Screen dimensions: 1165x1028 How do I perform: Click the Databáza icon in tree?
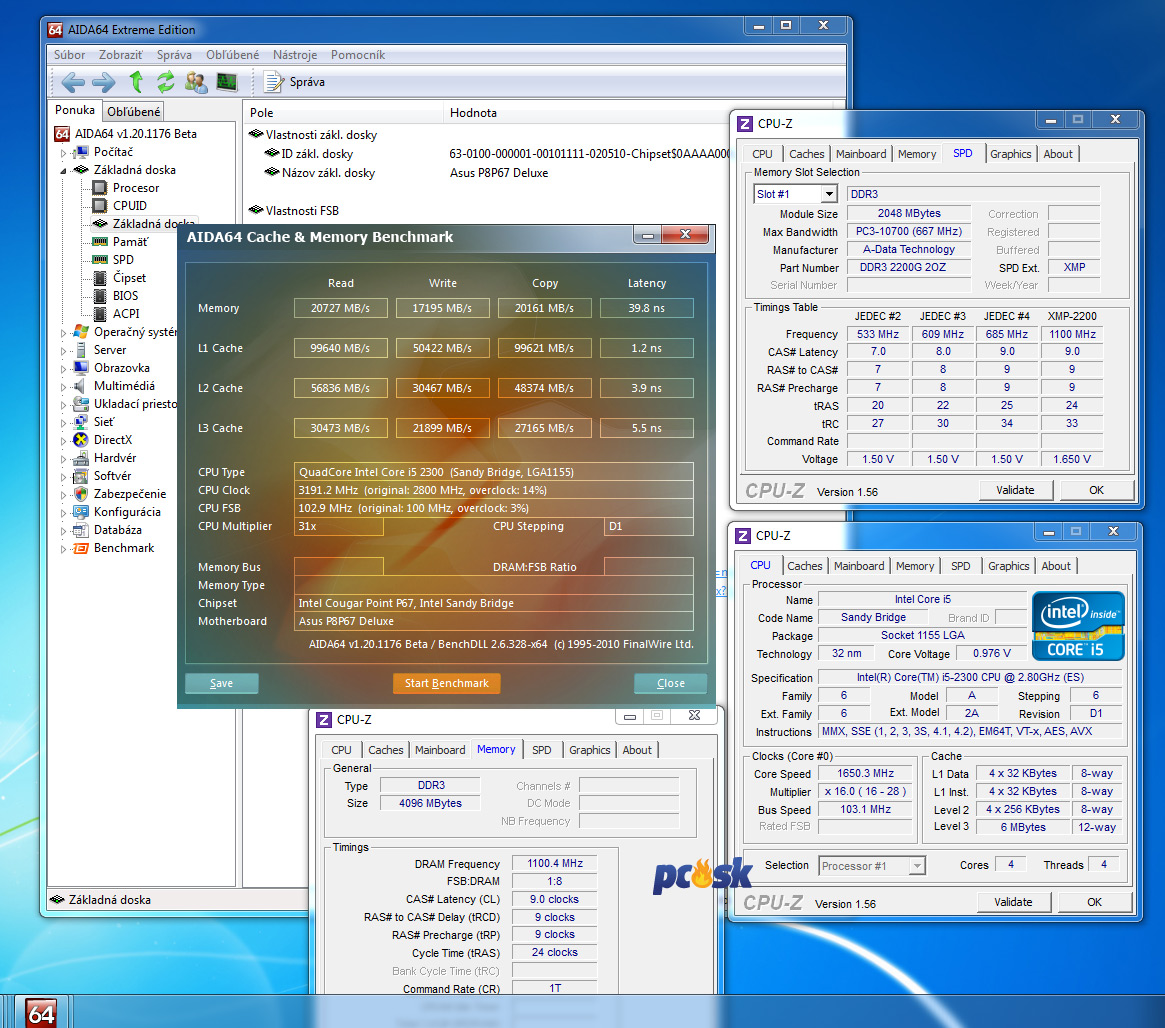[x=81, y=530]
